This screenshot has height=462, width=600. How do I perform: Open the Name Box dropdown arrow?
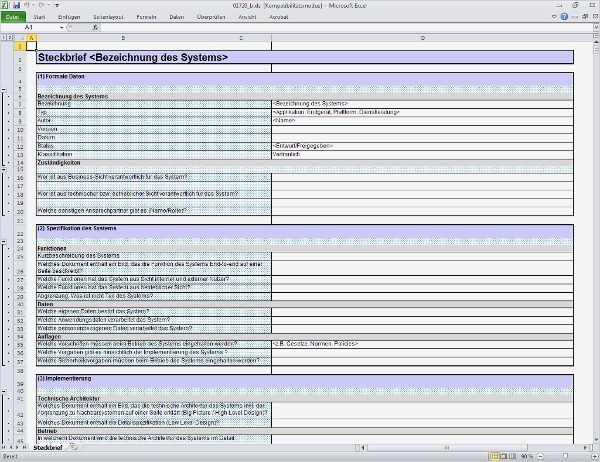[x=61, y=28]
